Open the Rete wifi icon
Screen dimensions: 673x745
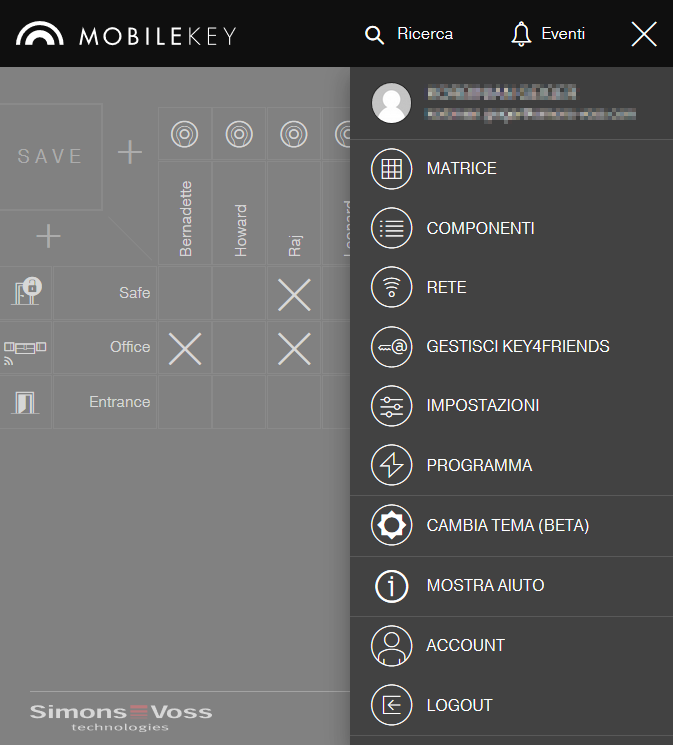tap(391, 288)
